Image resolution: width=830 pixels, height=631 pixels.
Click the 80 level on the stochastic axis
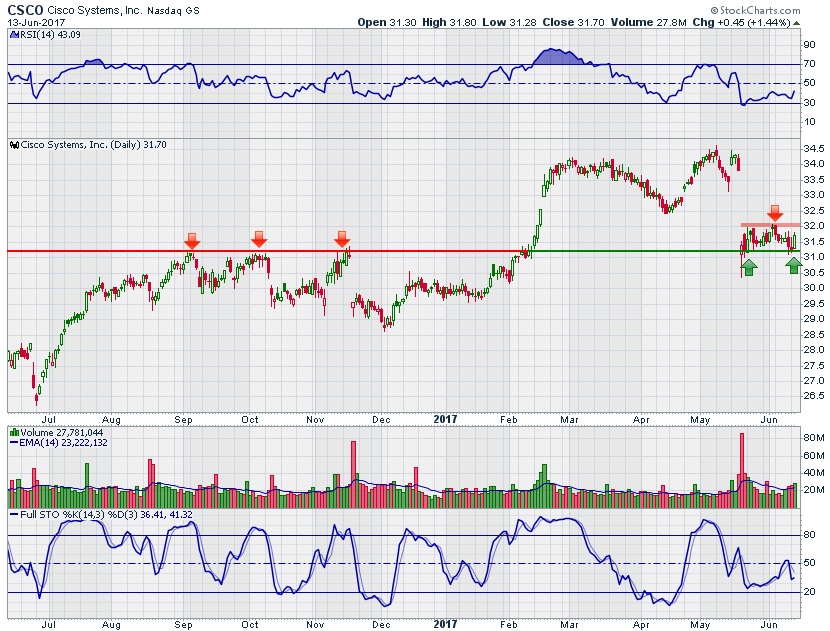(x=809, y=535)
